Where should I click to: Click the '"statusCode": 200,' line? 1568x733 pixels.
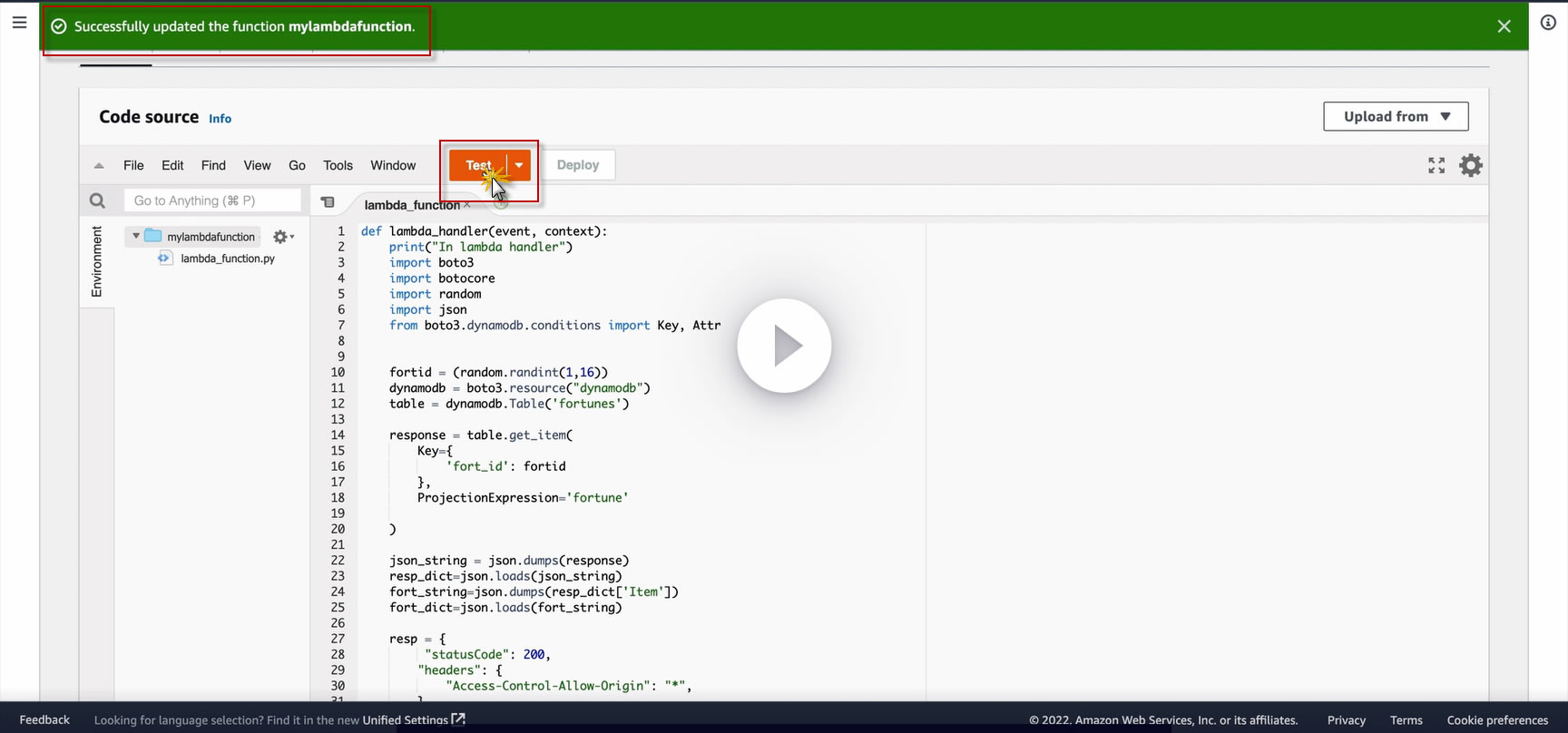tap(487, 655)
